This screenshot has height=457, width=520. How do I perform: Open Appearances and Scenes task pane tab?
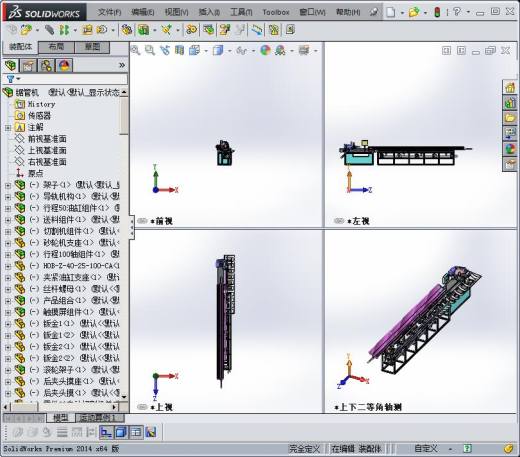pos(510,149)
